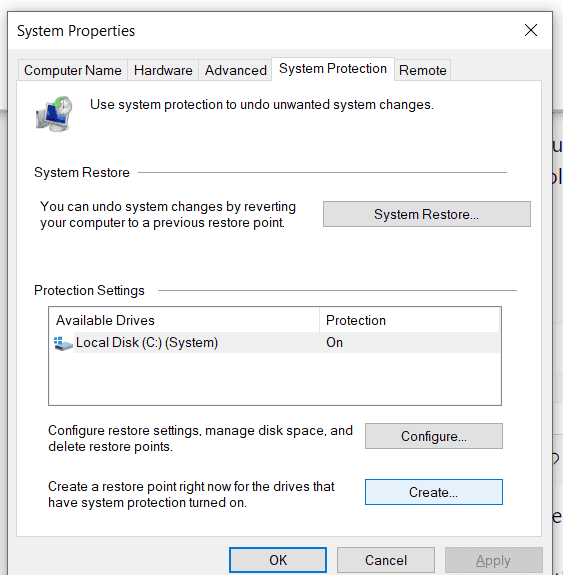The height and width of the screenshot is (575, 563).
Task: Click the greyed-out Apply button
Action: [x=493, y=560]
